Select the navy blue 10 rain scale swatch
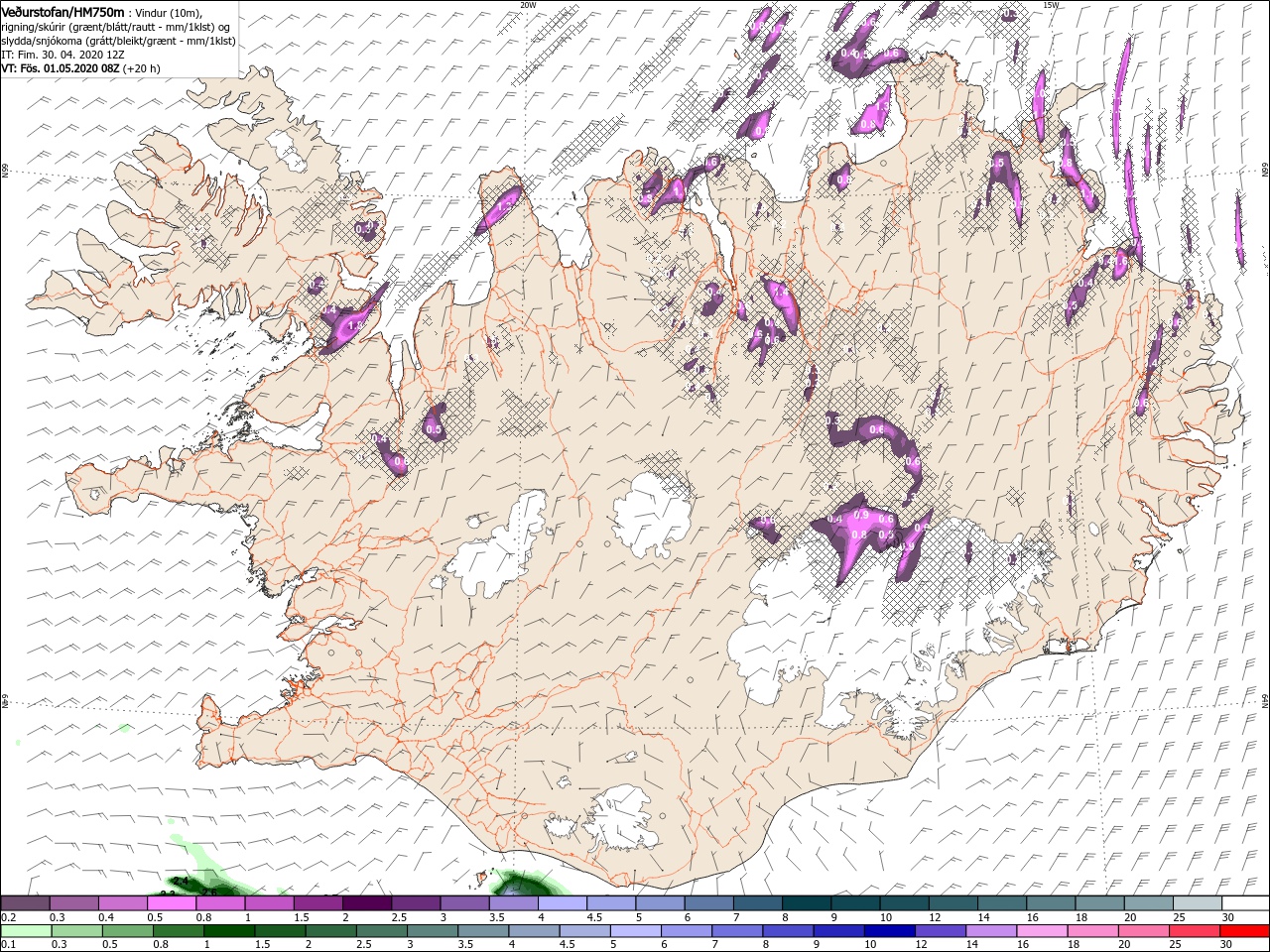This screenshot has width=1270, height=952. (887, 930)
